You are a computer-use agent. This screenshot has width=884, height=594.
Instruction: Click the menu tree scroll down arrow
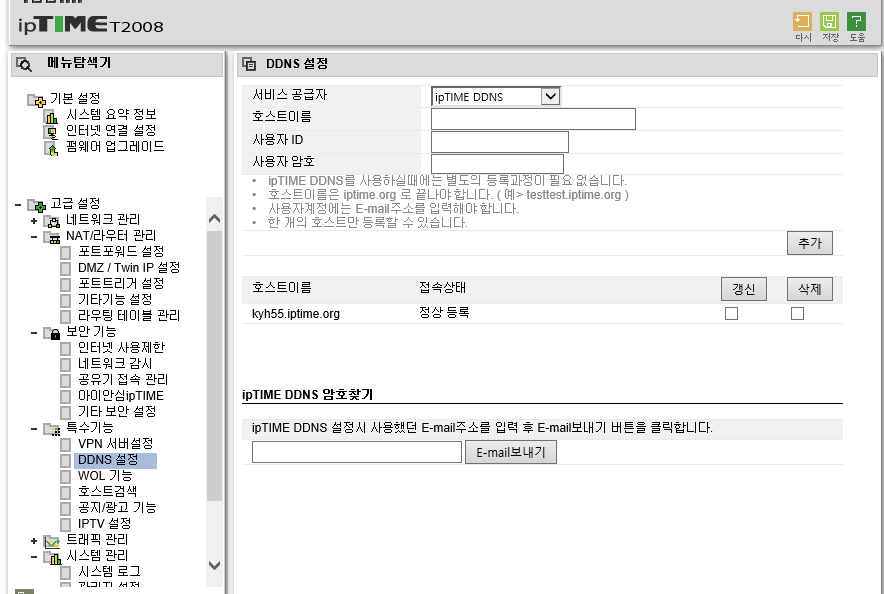click(214, 565)
